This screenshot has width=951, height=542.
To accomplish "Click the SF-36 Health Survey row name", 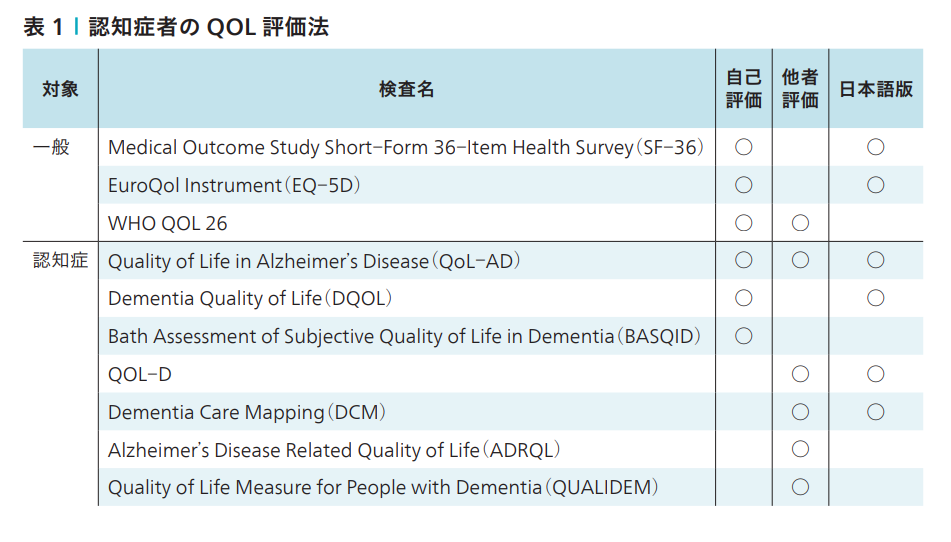I will 405,148.
